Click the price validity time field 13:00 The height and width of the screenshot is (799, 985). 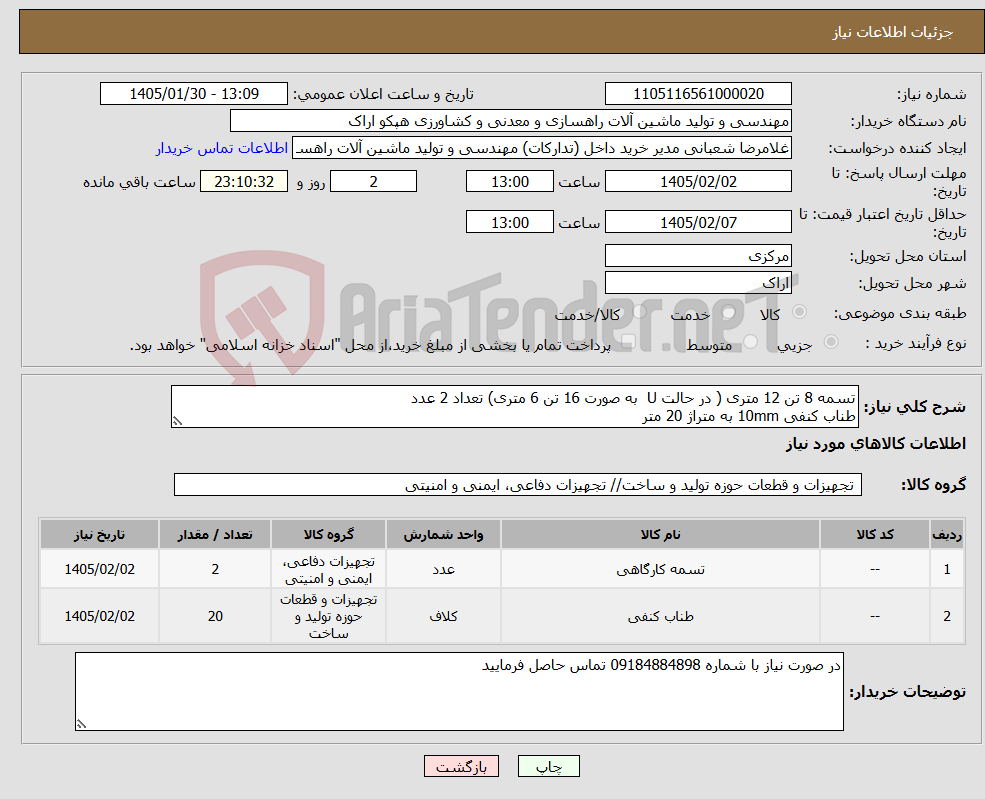(509, 222)
